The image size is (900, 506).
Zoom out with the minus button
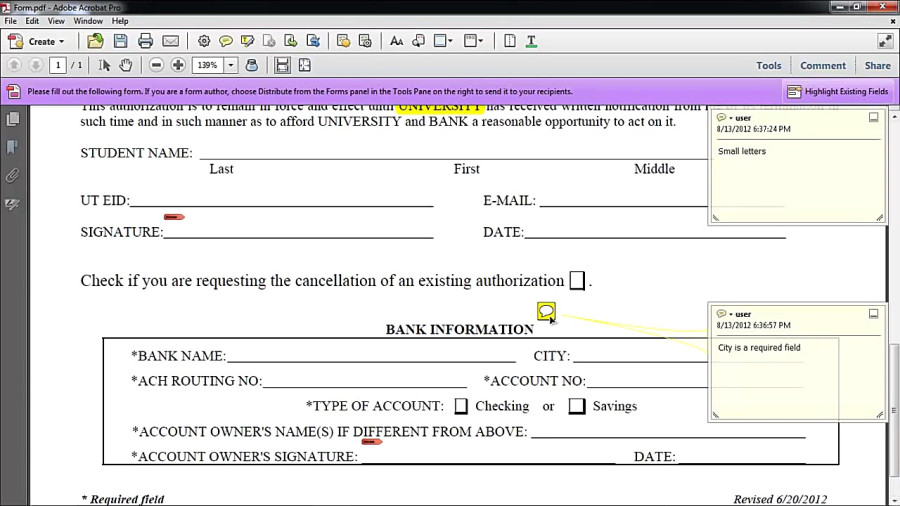tap(156, 65)
